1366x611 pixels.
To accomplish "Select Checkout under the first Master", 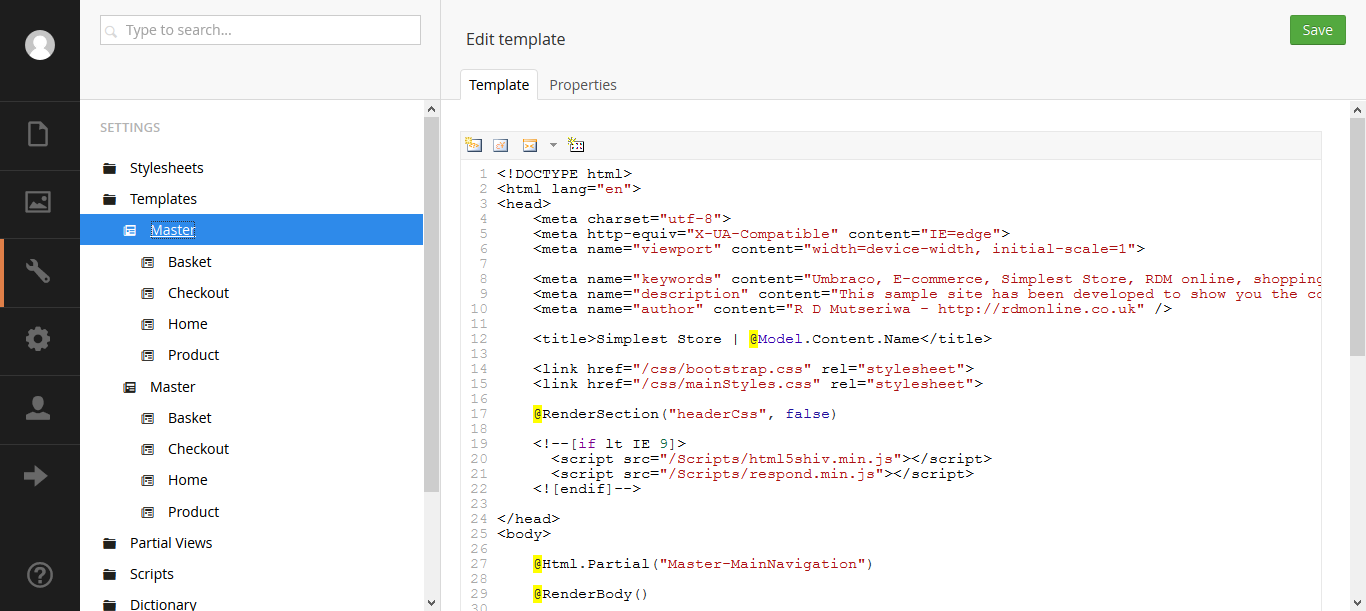I will click(198, 293).
